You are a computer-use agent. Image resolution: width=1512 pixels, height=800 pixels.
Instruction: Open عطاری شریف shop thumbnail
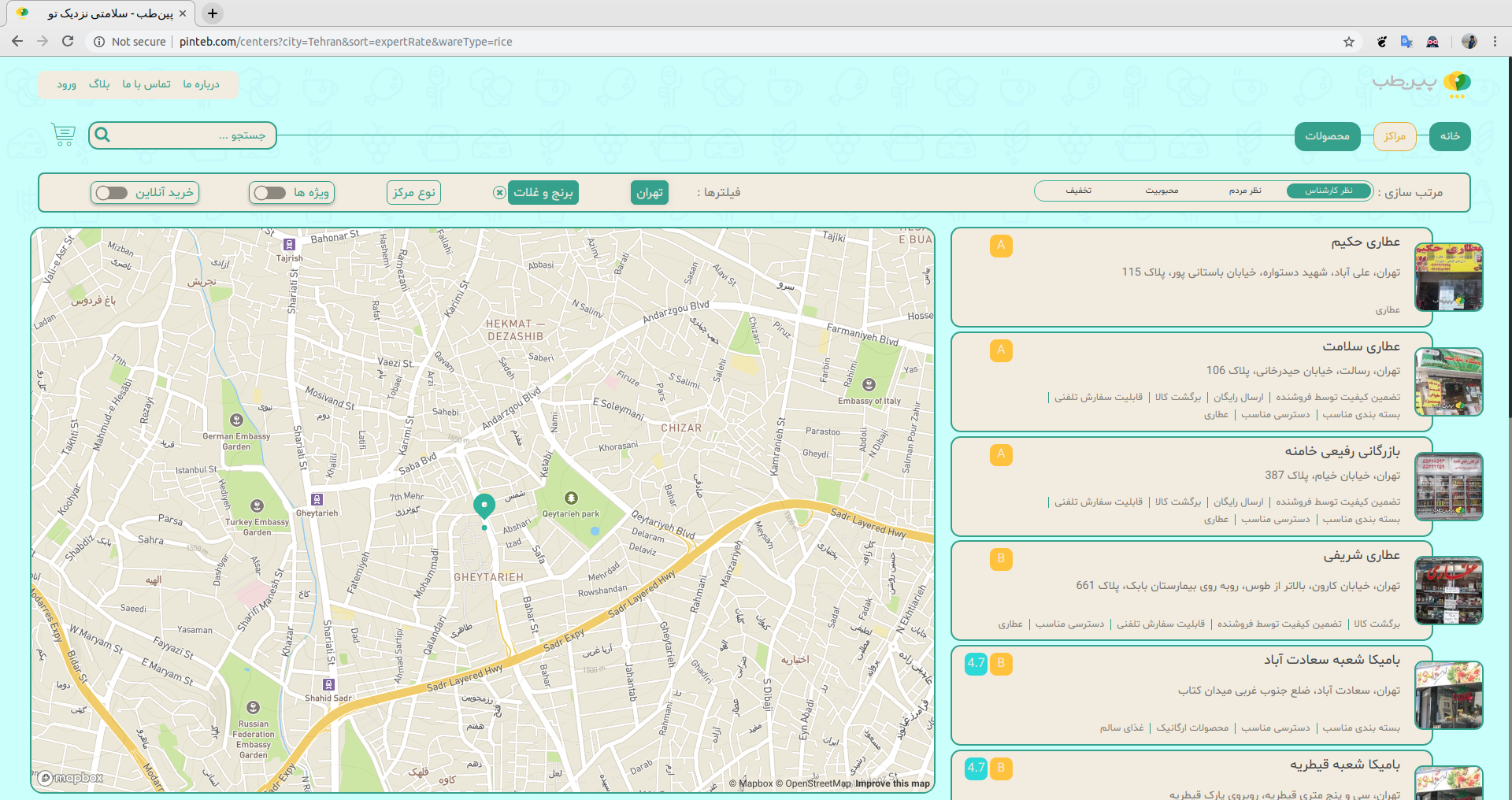tap(1448, 591)
